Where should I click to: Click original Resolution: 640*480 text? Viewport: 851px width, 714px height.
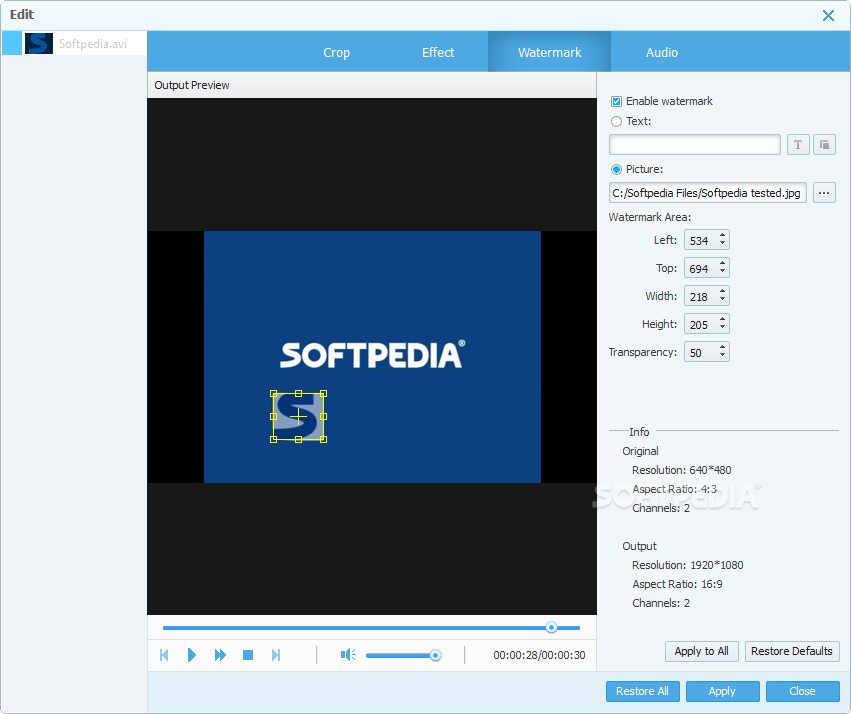pos(682,470)
